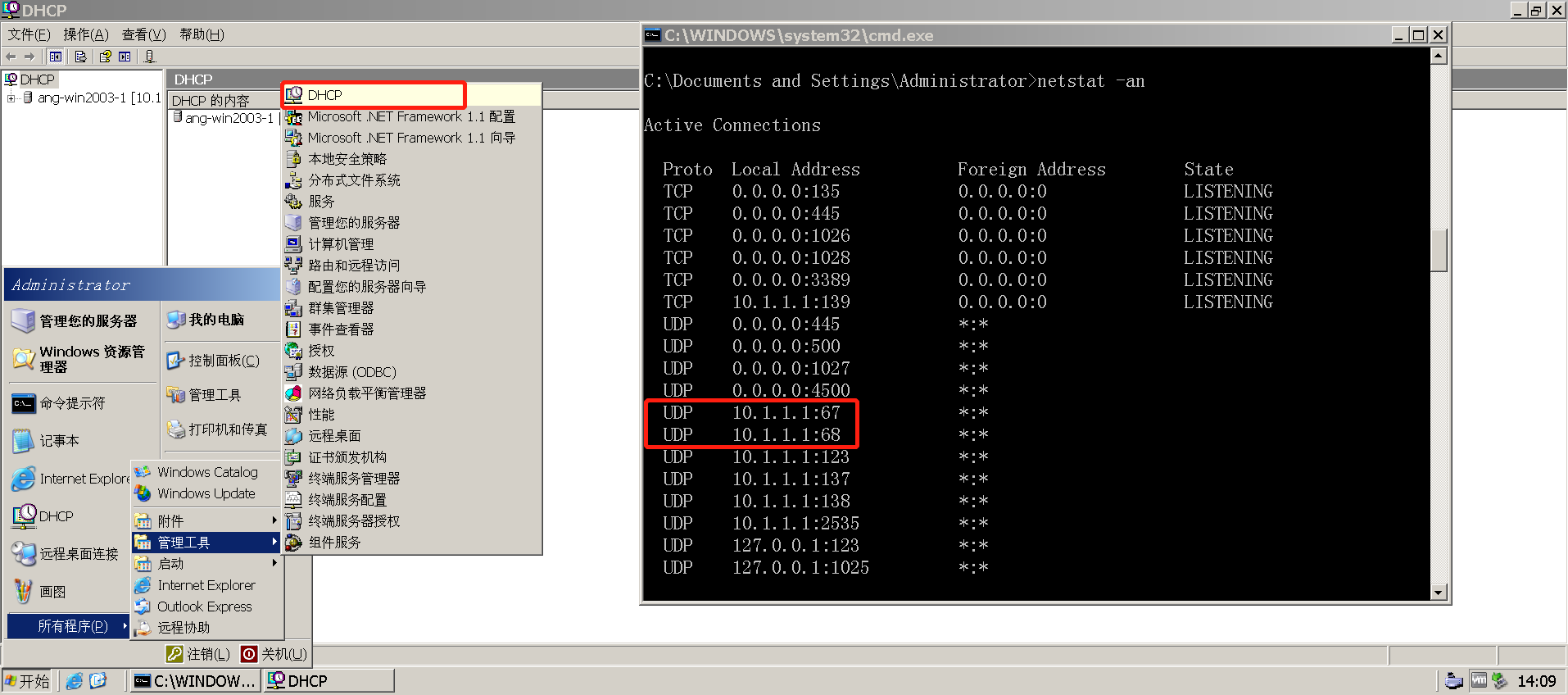The width and height of the screenshot is (1568, 695).
Task: Open 计算机管理
Action: pyautogui.click(x=412, y=244)
